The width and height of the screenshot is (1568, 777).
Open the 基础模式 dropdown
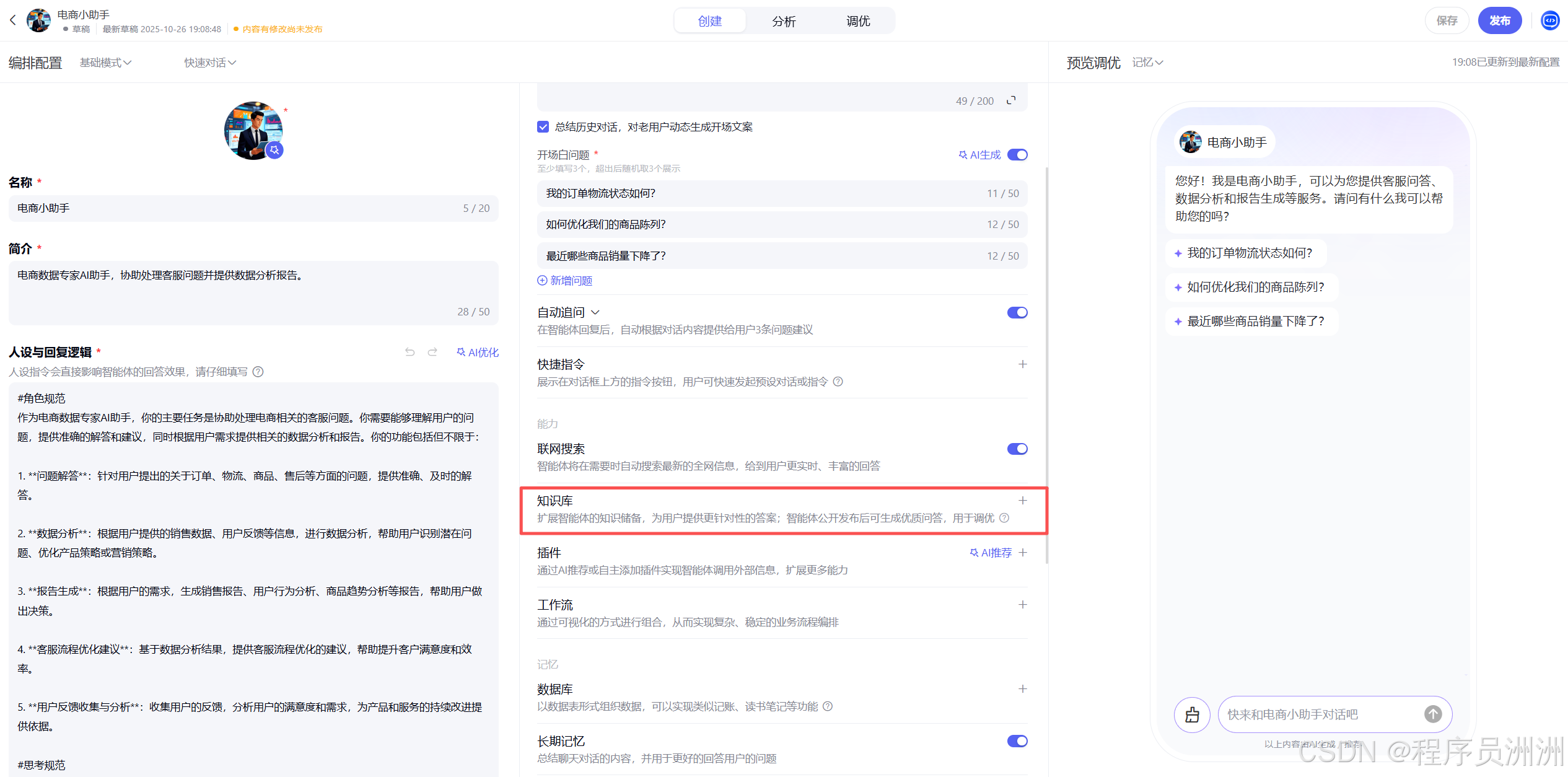[x=105, y=62]
